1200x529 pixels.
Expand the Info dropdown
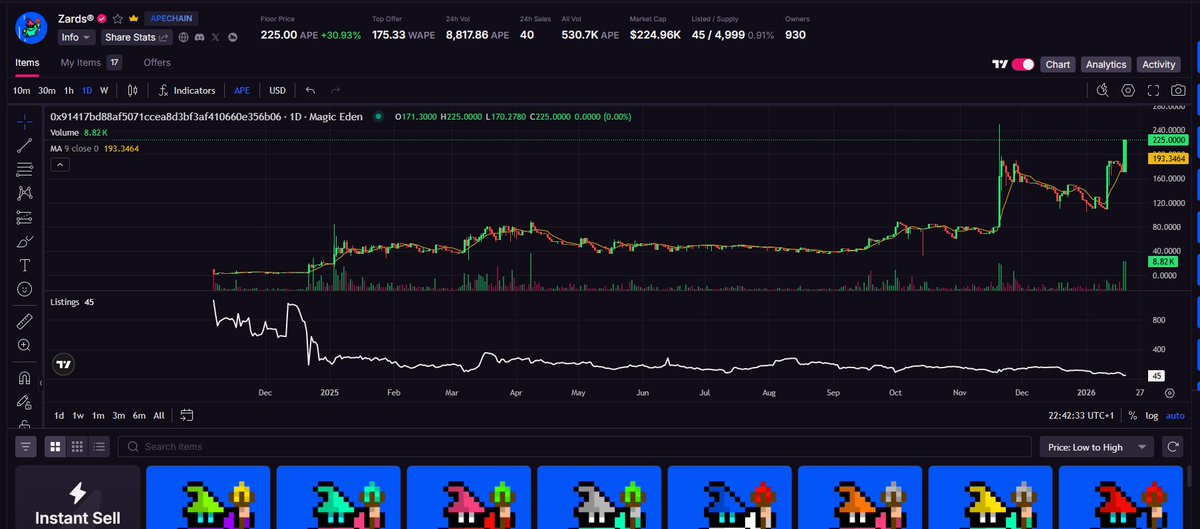[x=76, y=37]
